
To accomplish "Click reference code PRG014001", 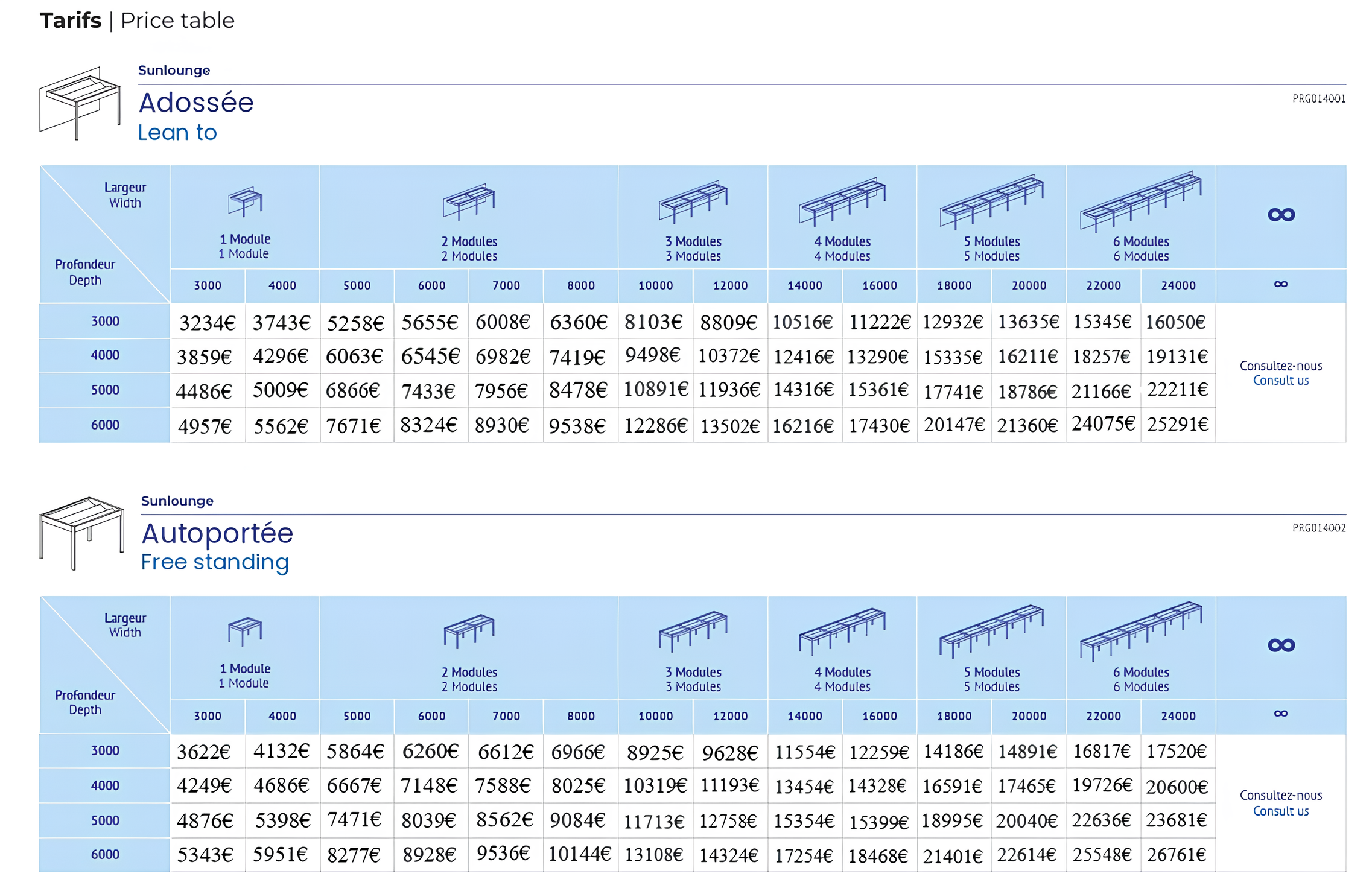I will point(1319,99).
